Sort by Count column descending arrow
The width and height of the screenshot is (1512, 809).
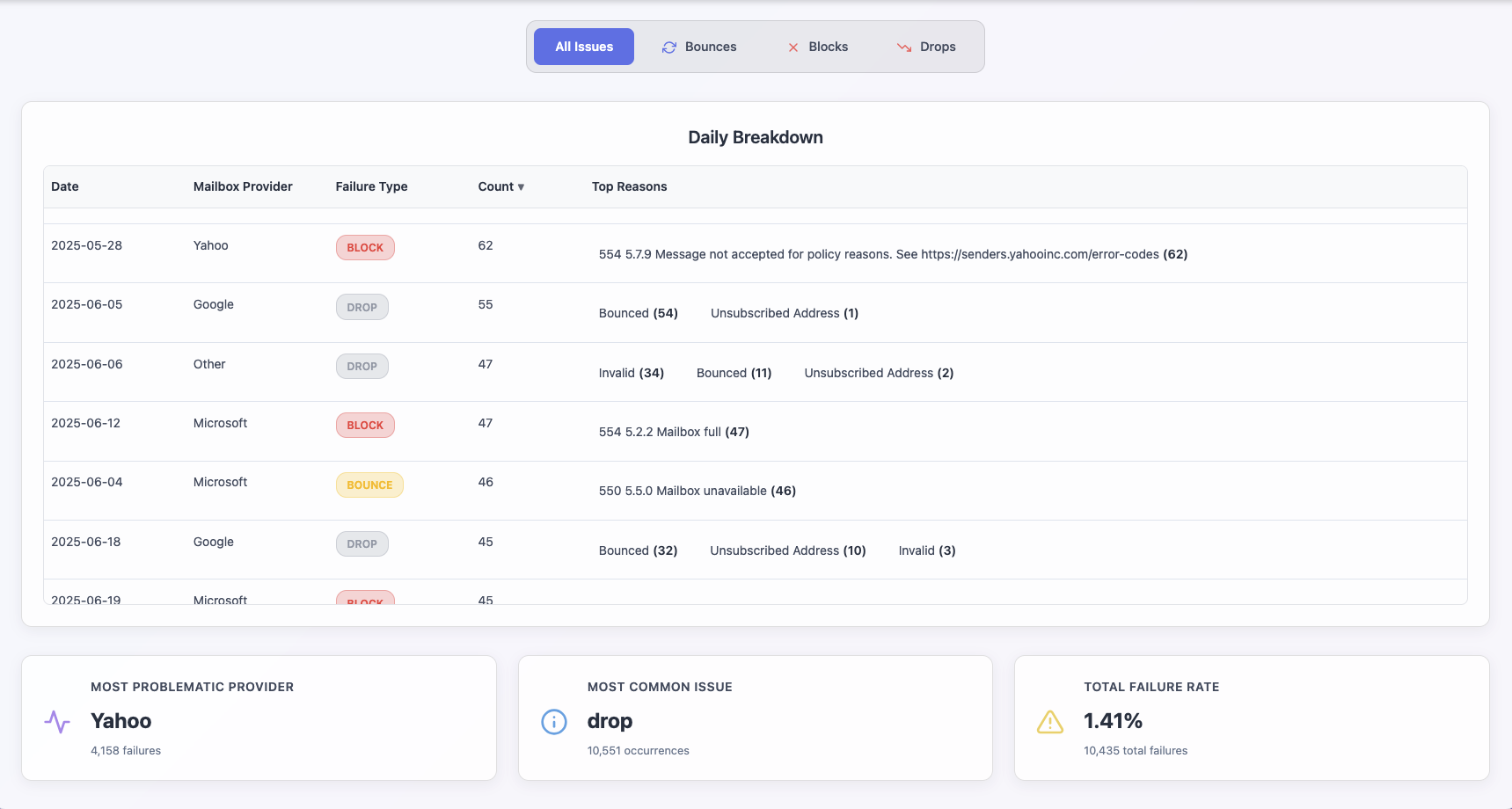521,187
